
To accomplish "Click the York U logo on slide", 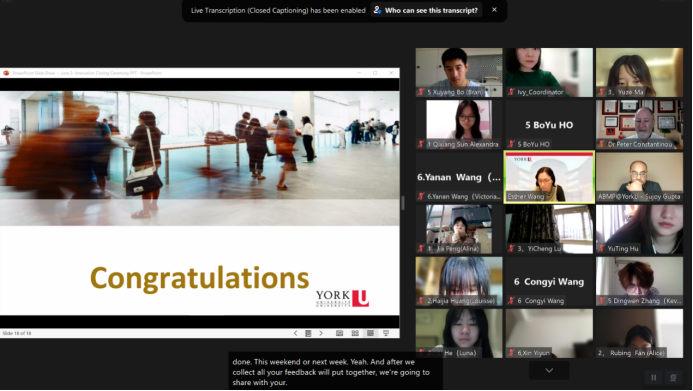I will tap(342, 298).
